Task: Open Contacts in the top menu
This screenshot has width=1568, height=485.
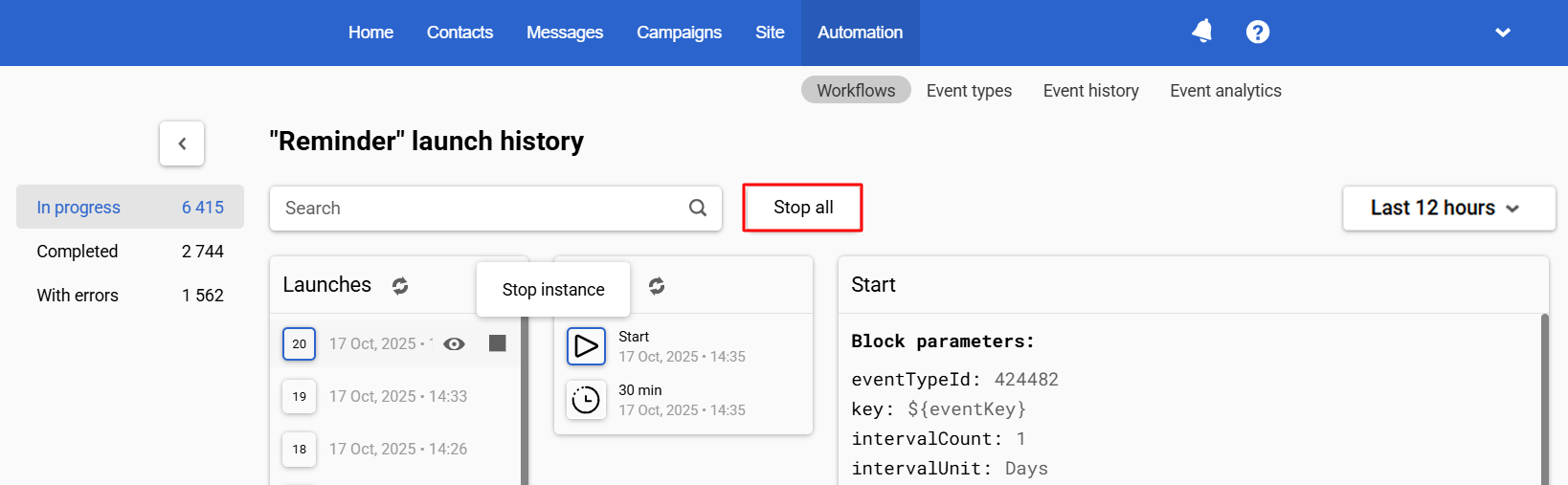Action: tap(459, 33)
